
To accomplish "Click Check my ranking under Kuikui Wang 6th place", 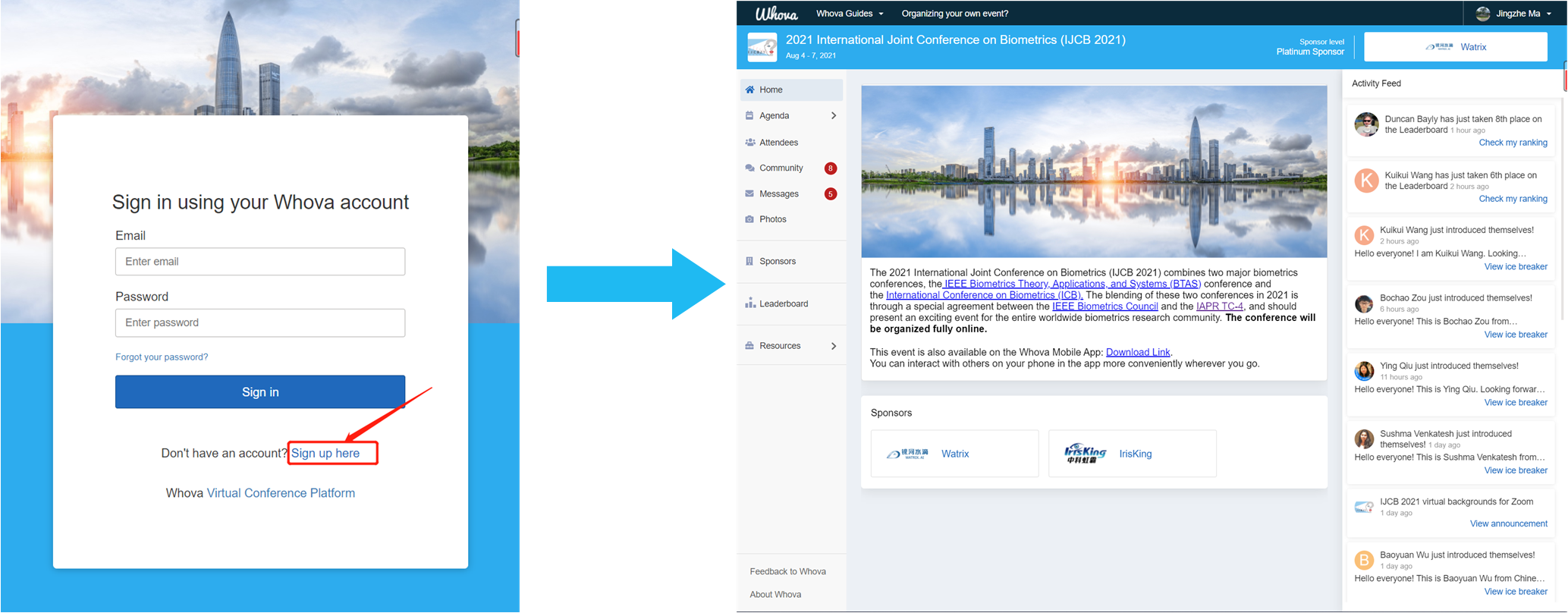I will coord(1513,199).
